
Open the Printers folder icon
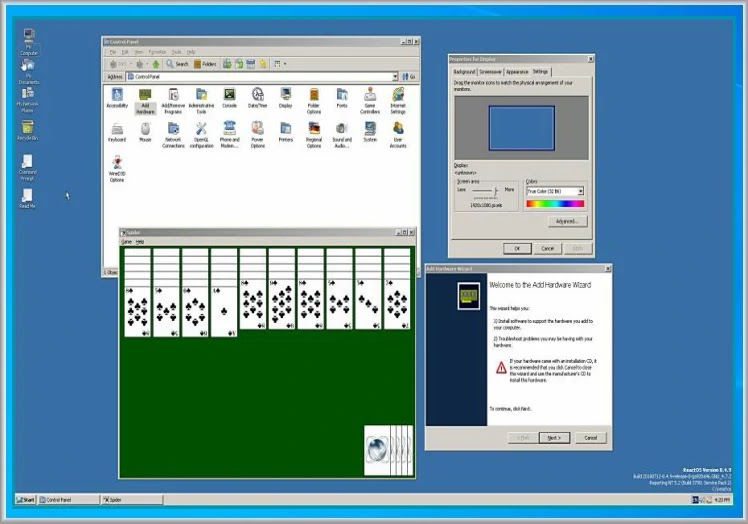pos(286,132)
